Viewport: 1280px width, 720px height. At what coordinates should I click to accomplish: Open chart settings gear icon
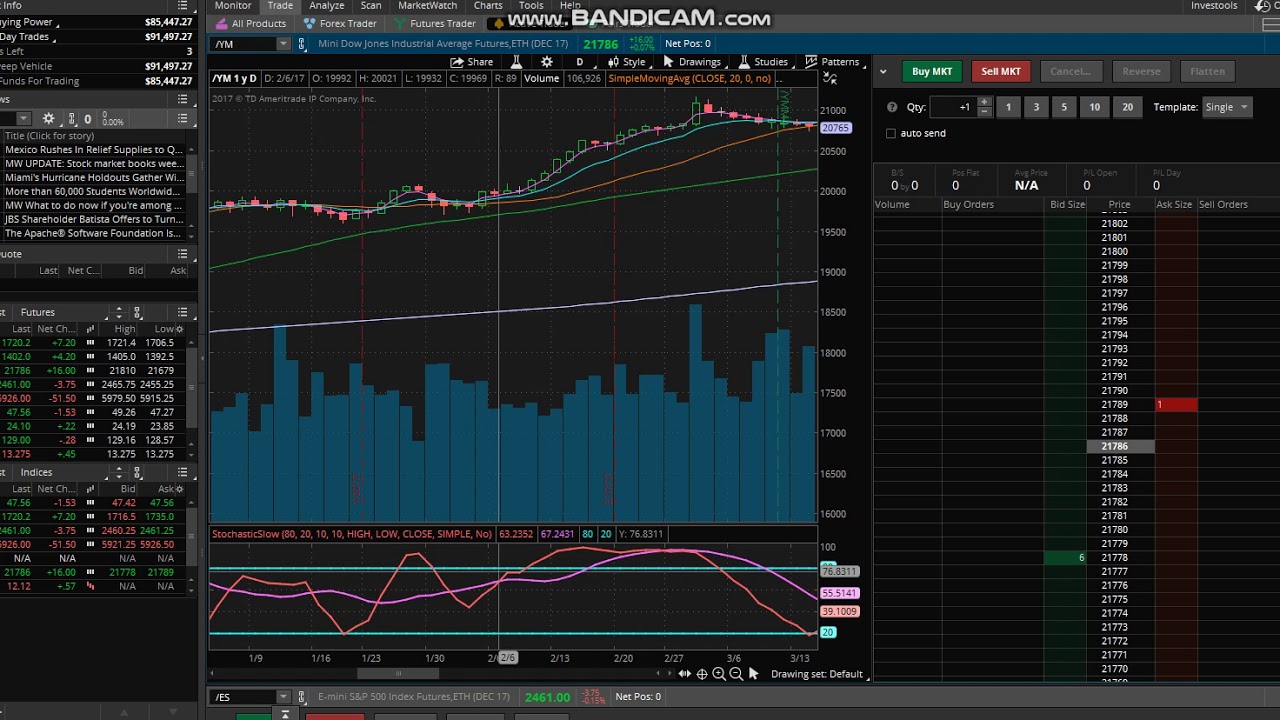546,62
